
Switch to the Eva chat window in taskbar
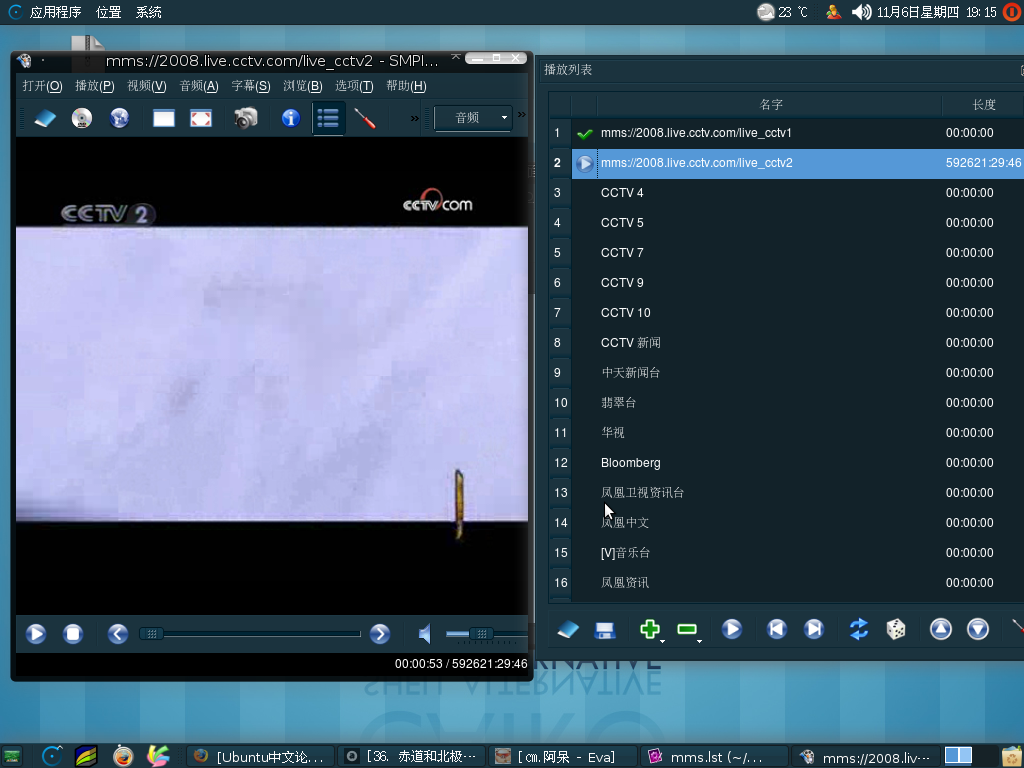(562, 757)
